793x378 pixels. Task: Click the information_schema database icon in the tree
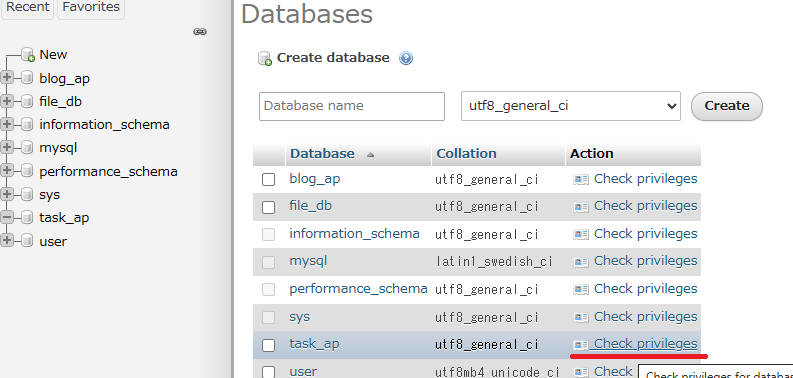click(27, 124)
